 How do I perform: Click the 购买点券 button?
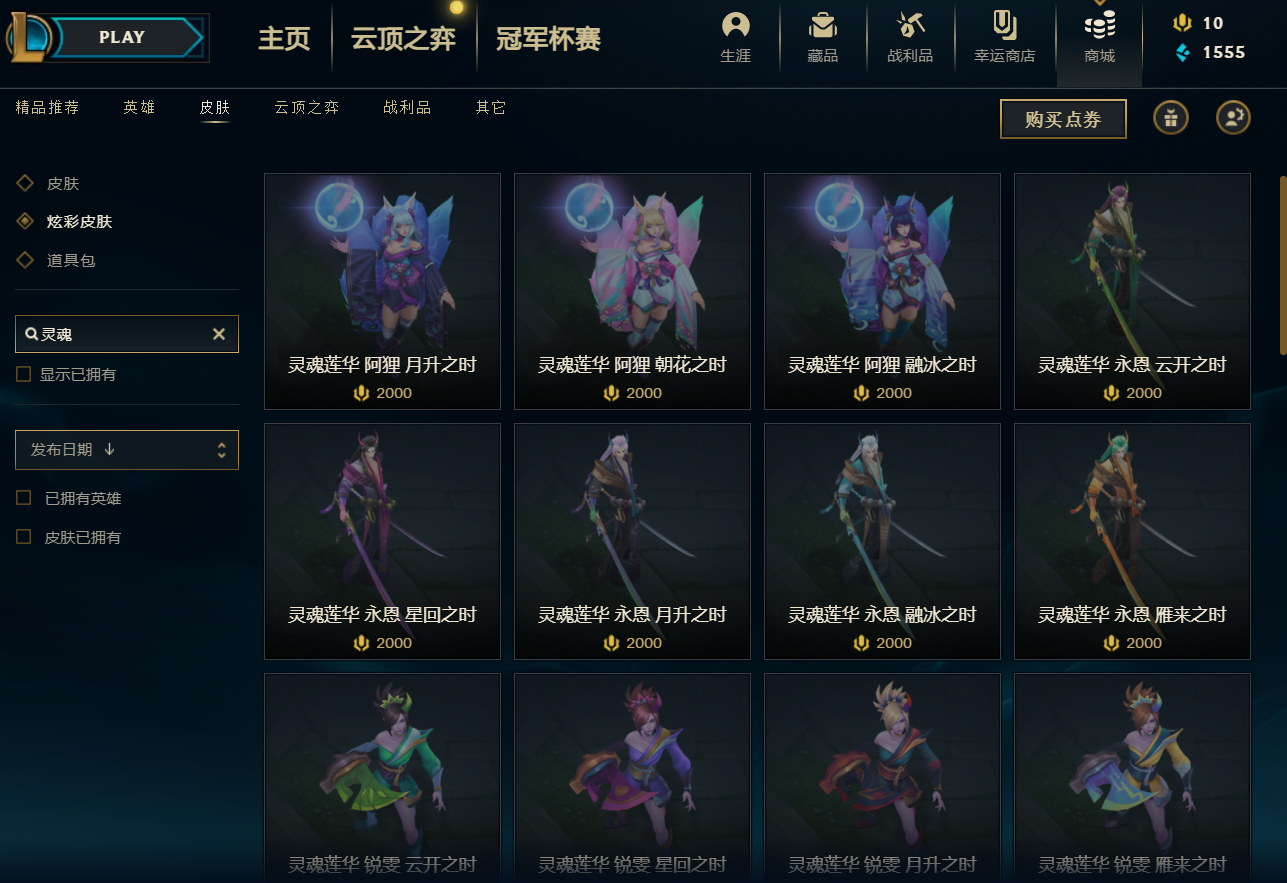click(x=1063, y=119)
